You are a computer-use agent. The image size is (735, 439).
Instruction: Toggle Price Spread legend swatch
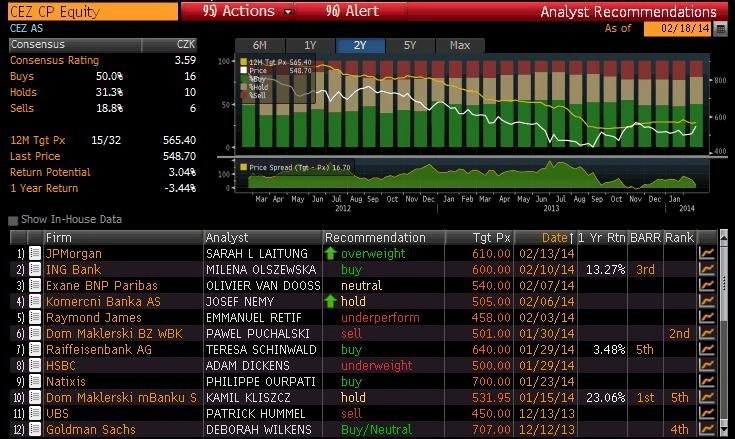click(x=243, y=167)
